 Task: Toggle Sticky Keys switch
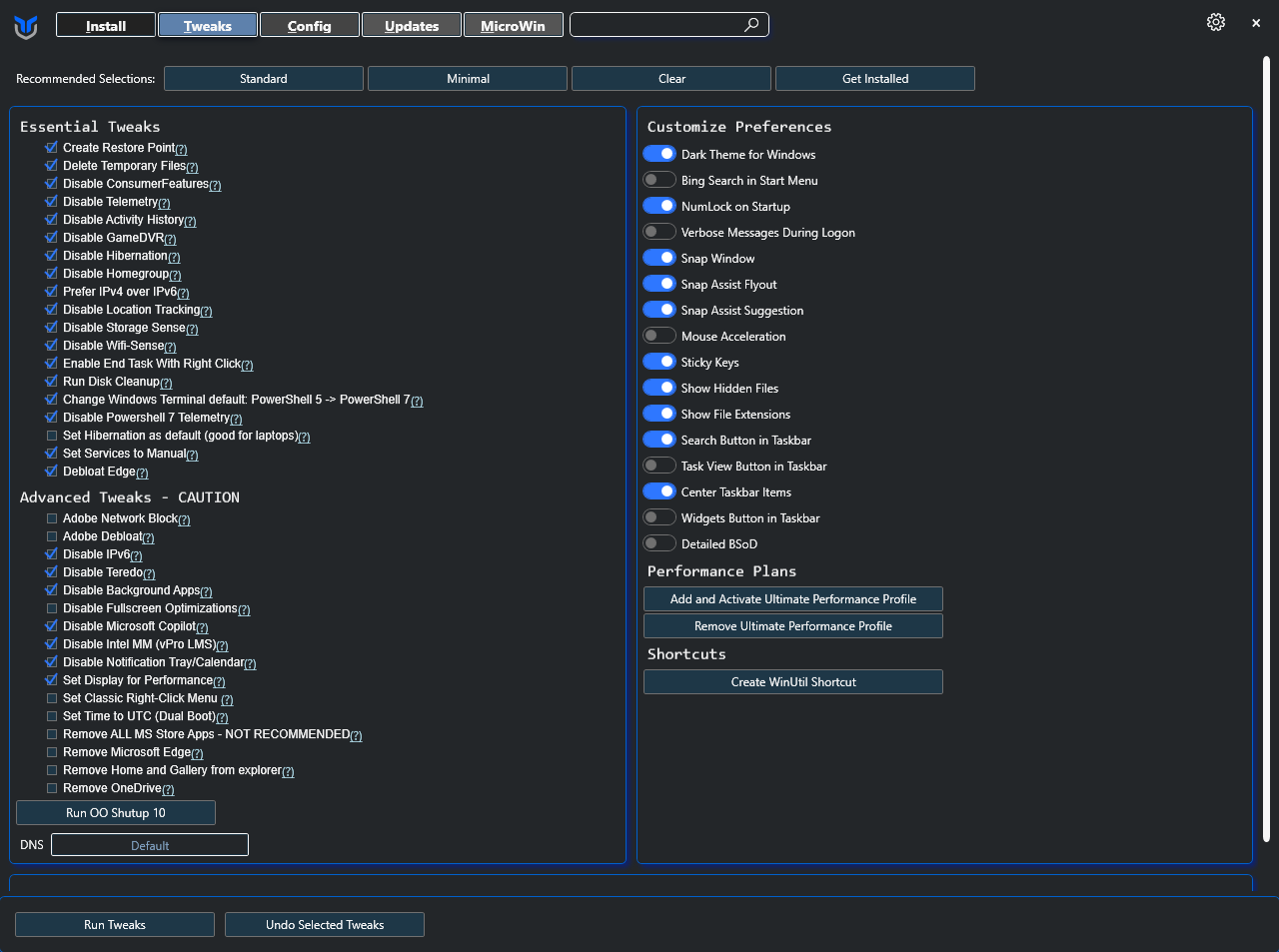(x=659, y=362)
